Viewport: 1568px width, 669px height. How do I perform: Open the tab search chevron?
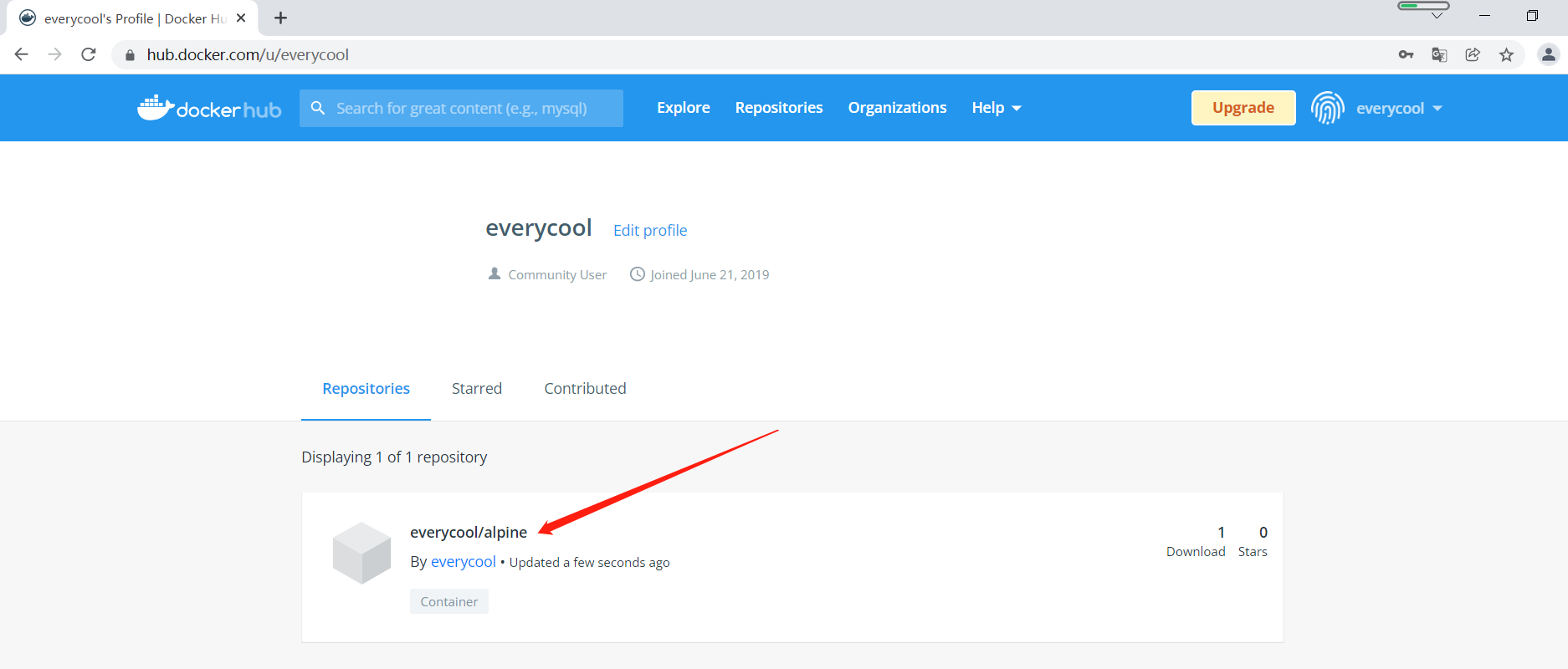[x=1437, y=15]
